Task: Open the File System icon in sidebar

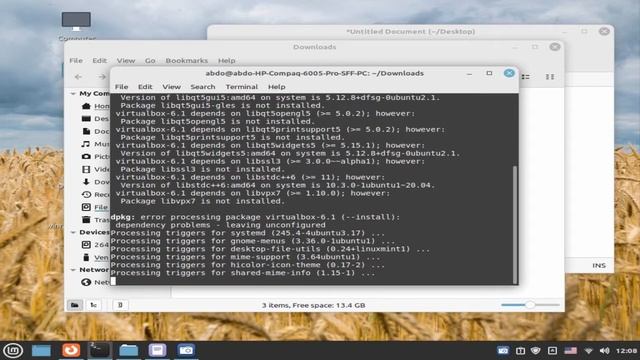Action: point(86,207)
